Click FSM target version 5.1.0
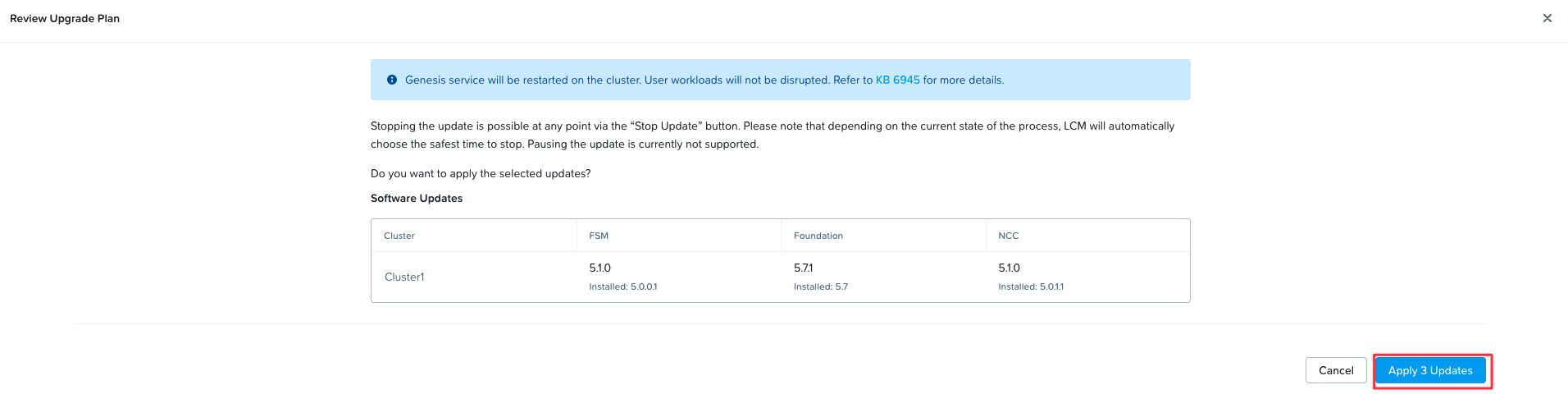The image size is (1568, 417). [x=599, y=268]
